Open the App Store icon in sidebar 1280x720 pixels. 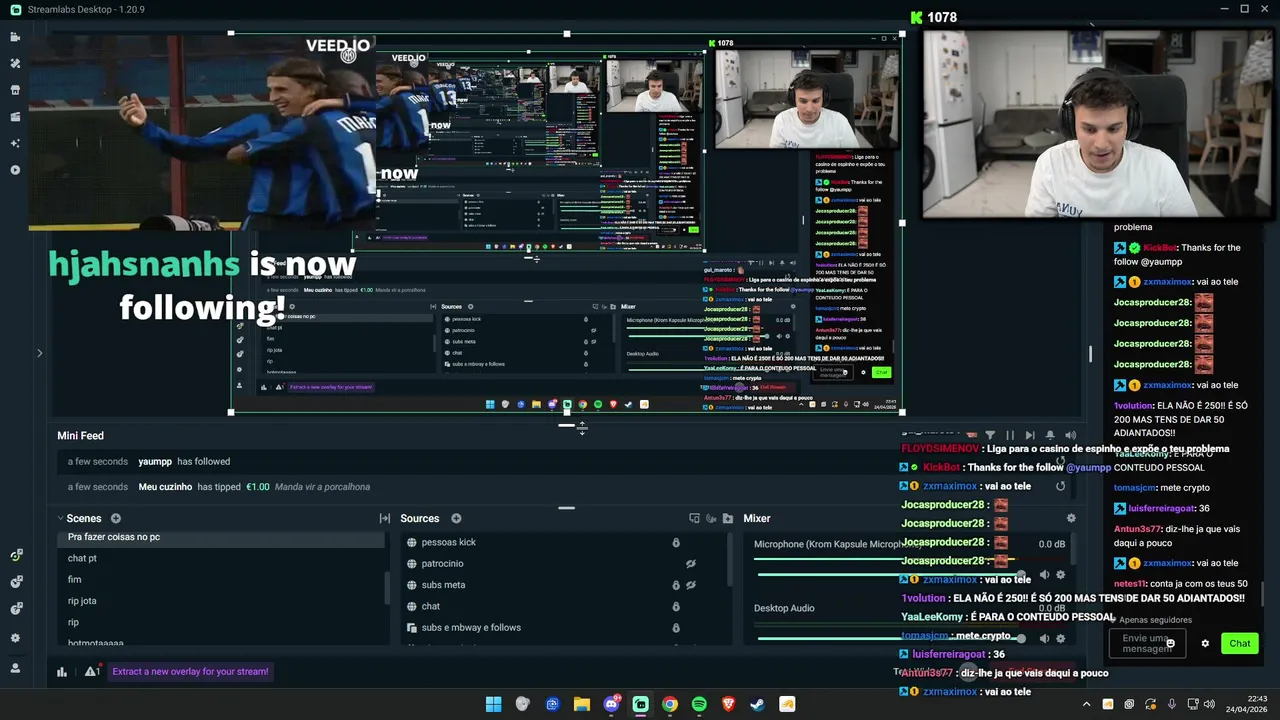coord(15,90)
